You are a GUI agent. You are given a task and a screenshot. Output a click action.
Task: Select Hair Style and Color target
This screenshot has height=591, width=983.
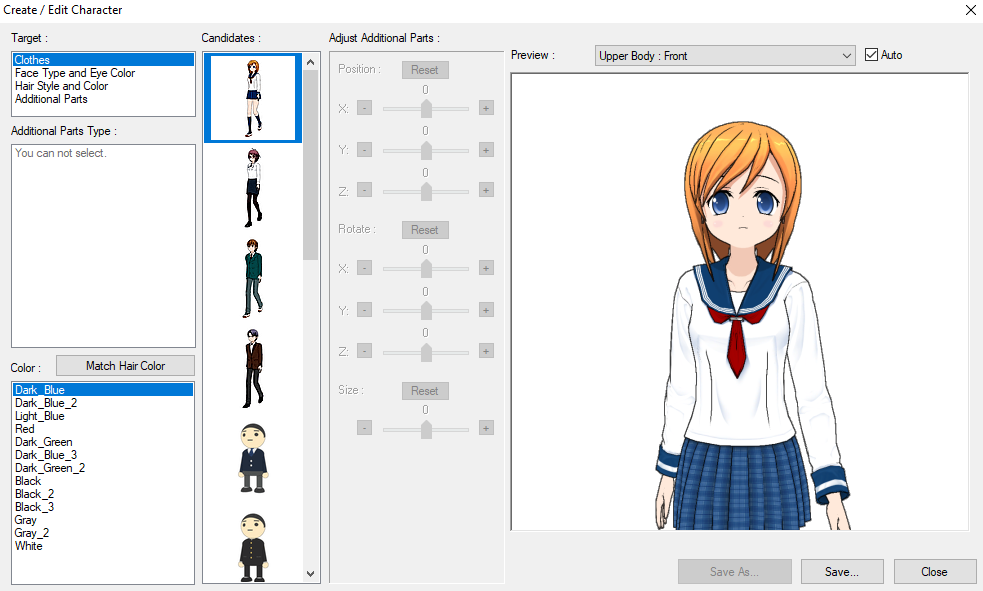click(103, 86)
